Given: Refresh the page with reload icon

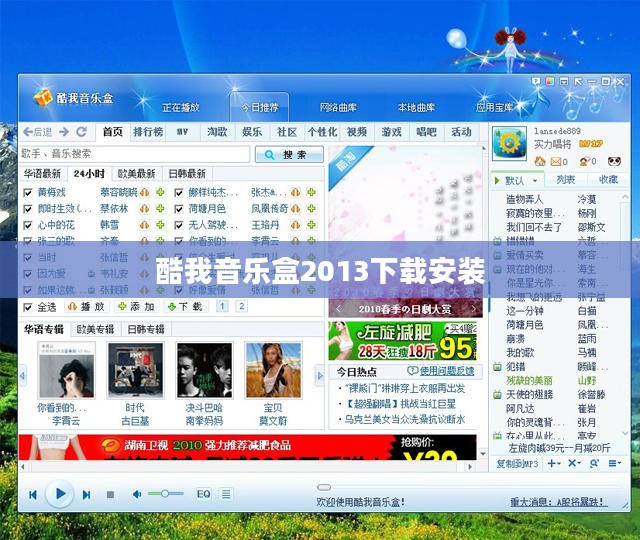Looking at the screenshot, I should [x=82, y=132].
